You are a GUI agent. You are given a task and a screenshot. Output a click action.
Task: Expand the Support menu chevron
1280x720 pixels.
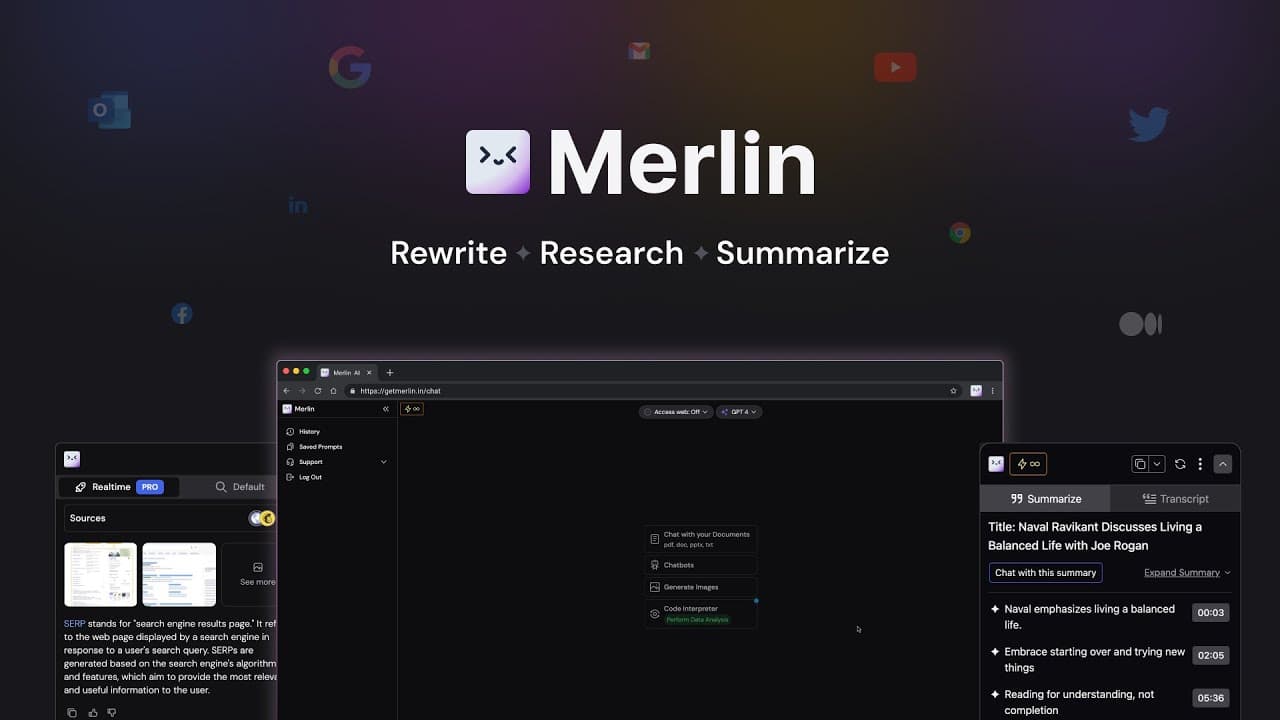383,462
